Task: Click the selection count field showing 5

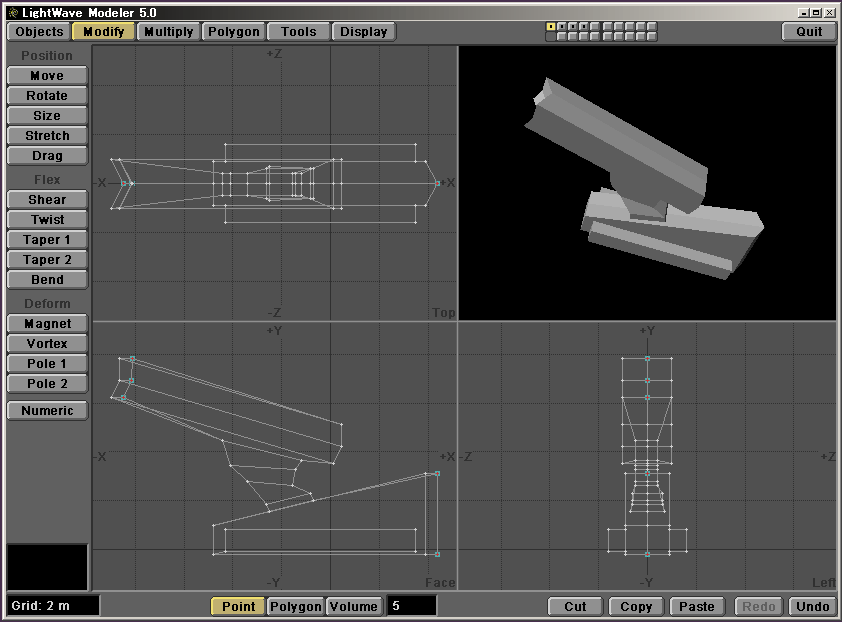Action: tap(412, 606)
